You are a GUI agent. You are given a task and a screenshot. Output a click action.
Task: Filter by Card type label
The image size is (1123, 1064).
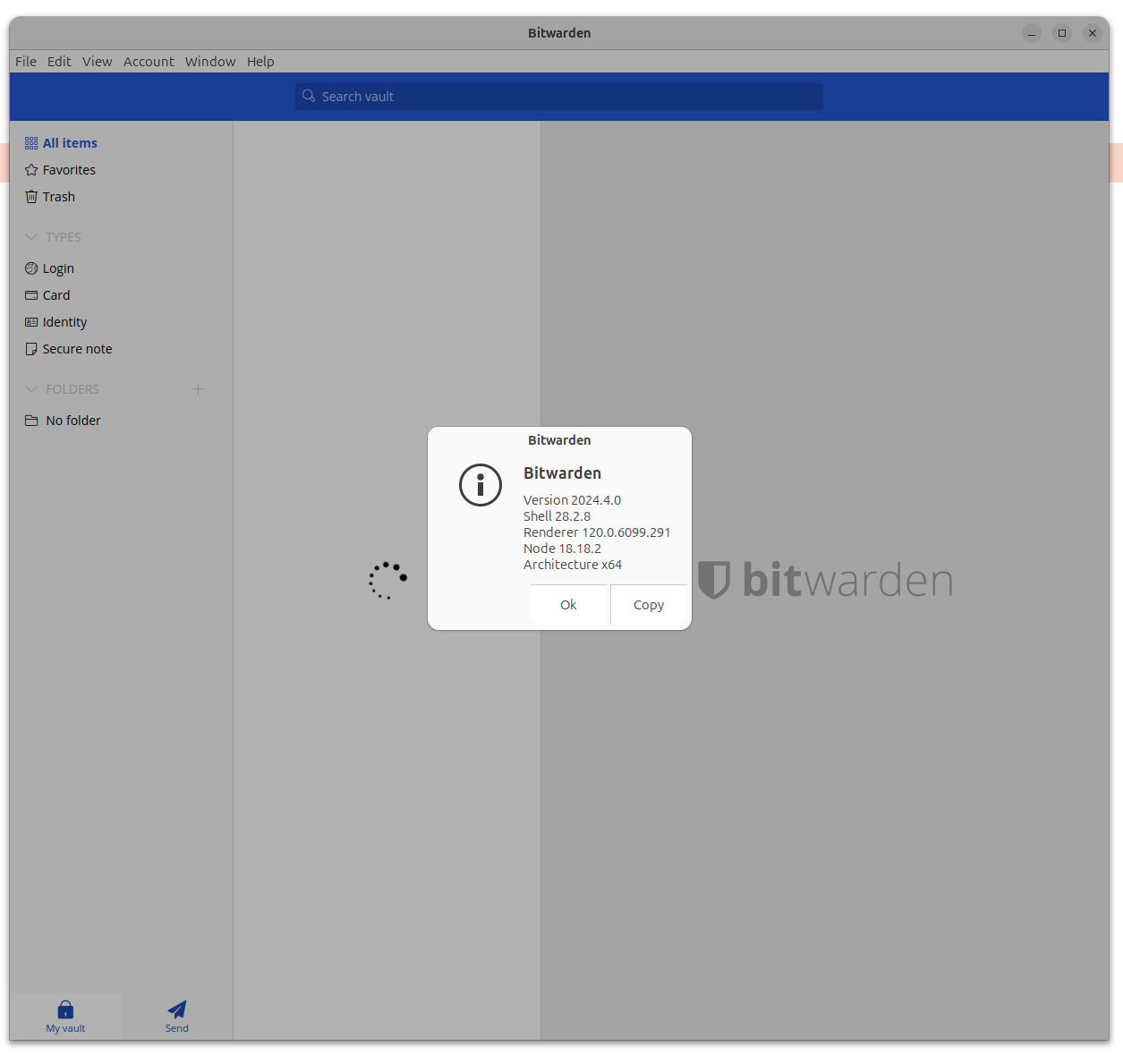tap(56, 295)
